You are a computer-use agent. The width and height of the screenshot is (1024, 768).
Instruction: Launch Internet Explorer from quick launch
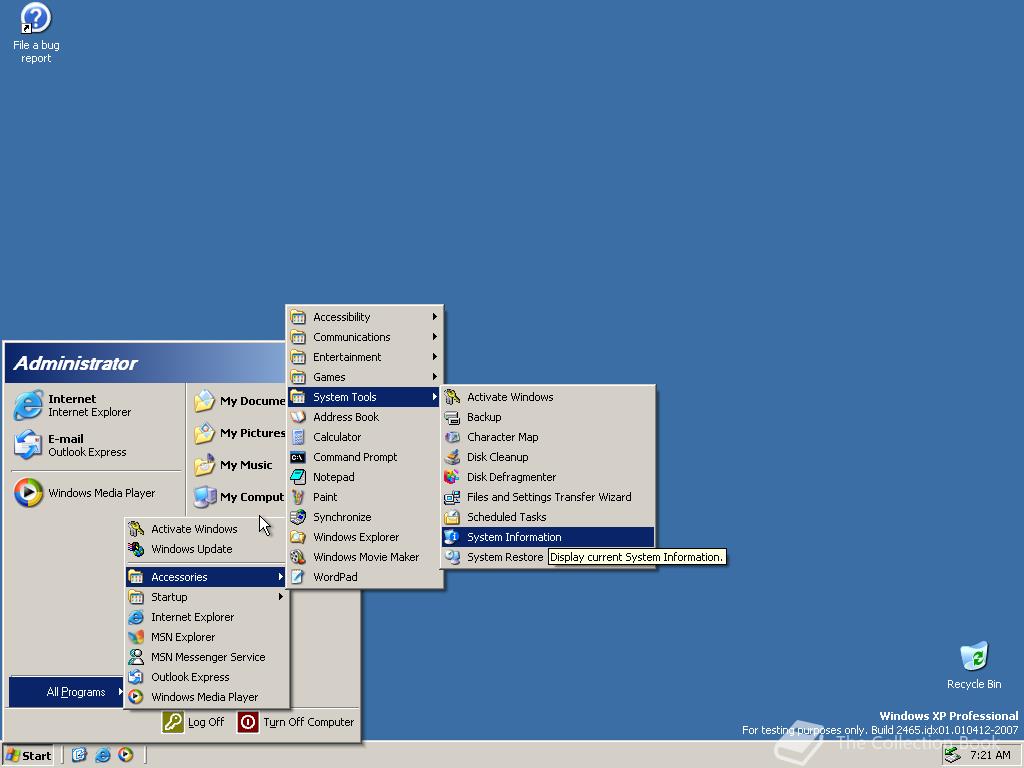click(x=103, y=755)
